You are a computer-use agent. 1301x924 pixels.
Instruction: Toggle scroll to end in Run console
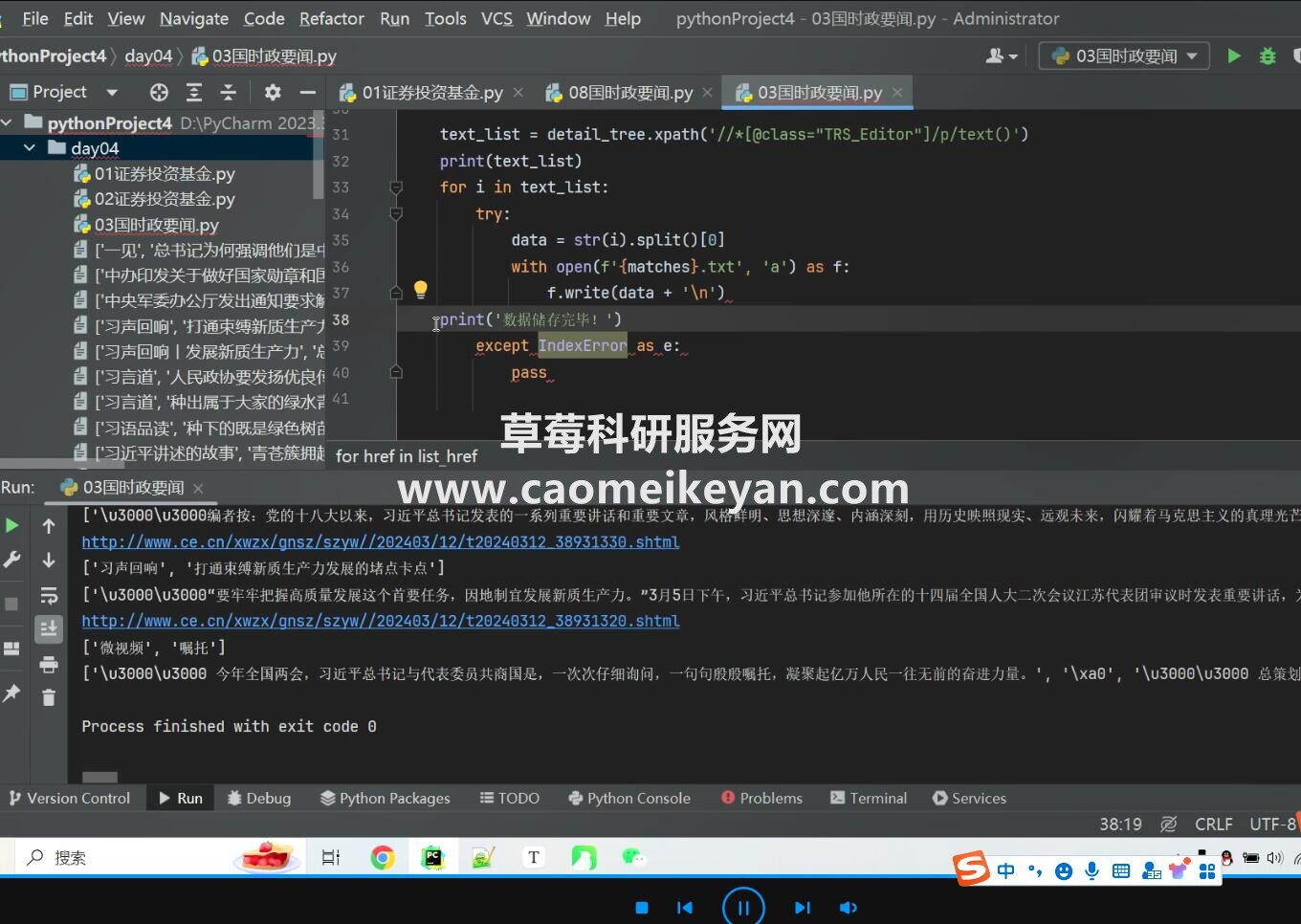tap(49, 628)
